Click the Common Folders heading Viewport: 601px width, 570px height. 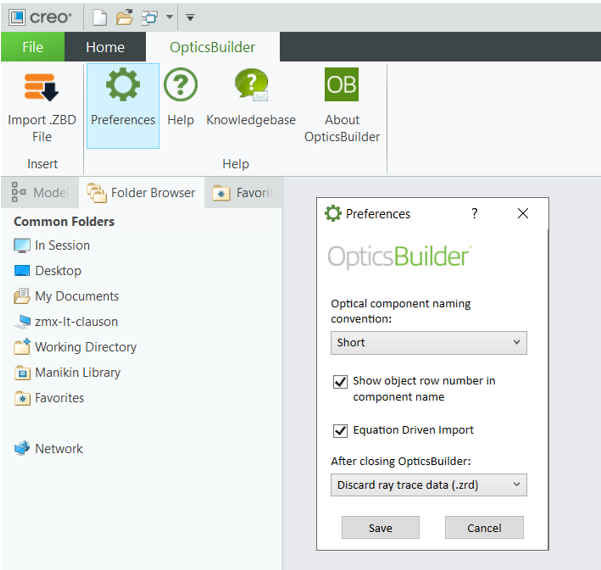pyautogui.click(x=64, y=222)
